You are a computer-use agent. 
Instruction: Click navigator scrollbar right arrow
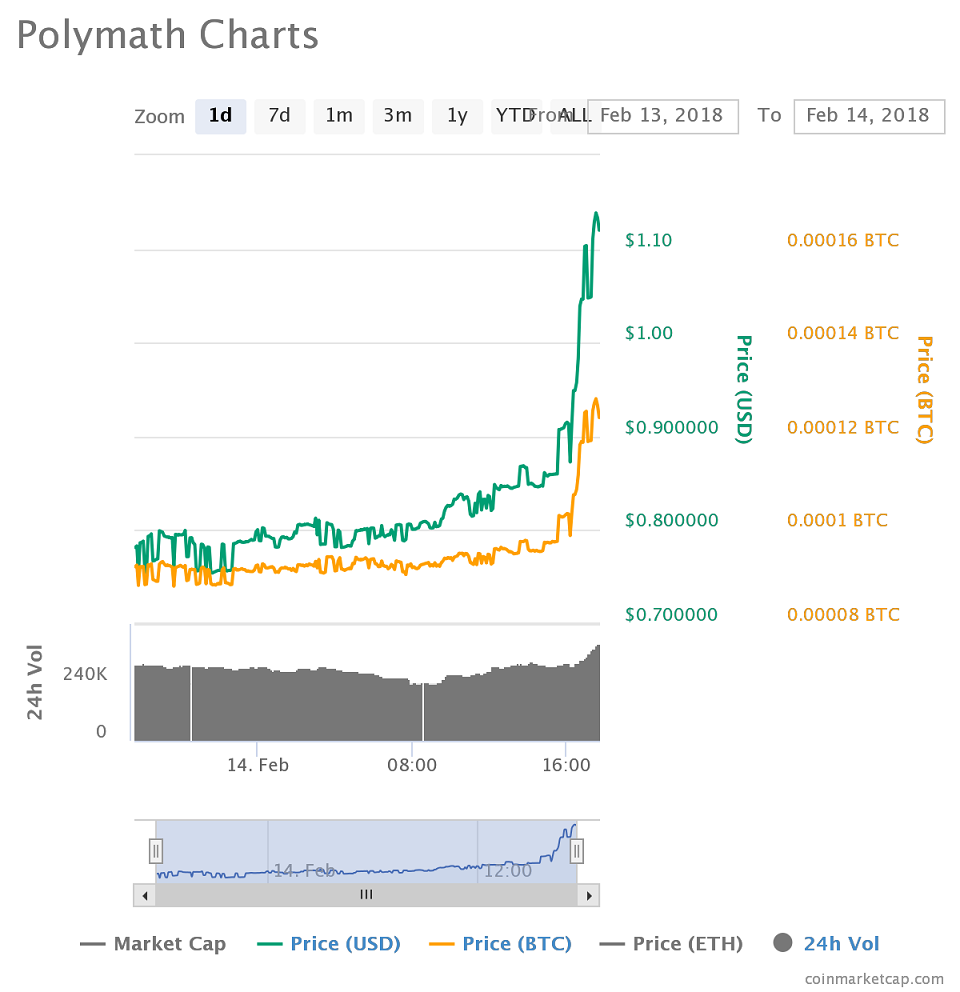pyautogui.click(x=589, y=895)
